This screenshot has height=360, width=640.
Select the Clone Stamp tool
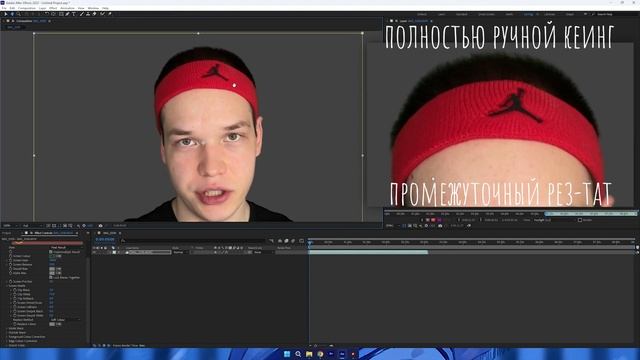coord(88,14)
